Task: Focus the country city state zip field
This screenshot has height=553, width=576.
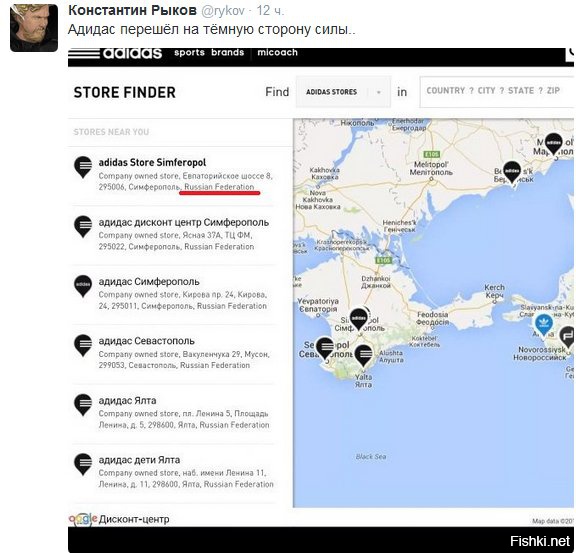Action: click(497, 92)
